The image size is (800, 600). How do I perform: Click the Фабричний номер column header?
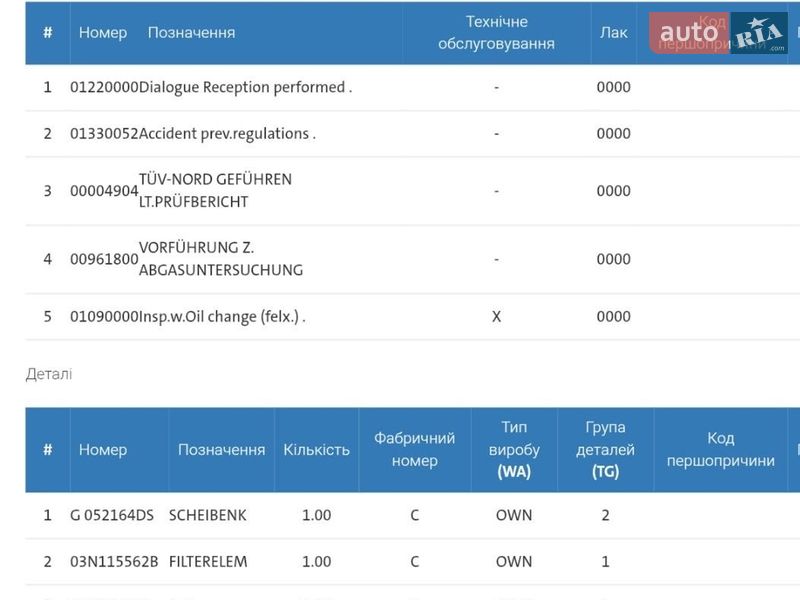coord(414,449)
